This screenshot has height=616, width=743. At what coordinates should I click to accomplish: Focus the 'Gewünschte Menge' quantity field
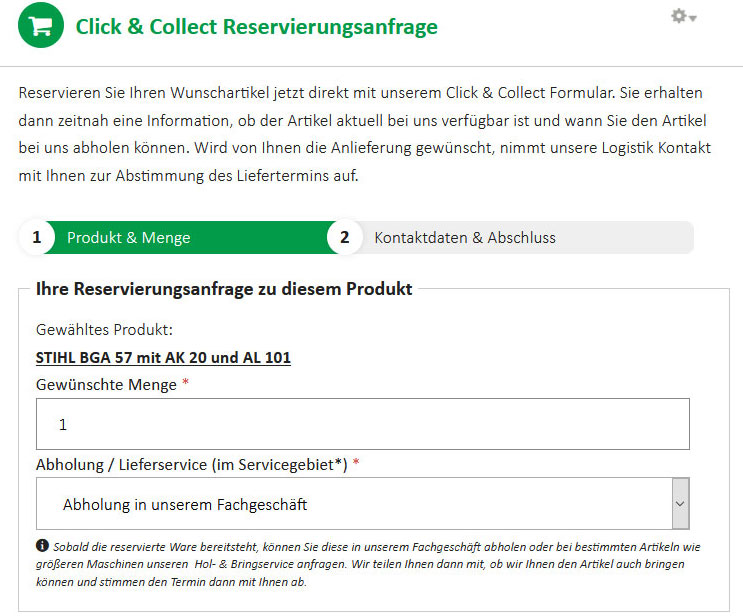click(x=363, y=424)
